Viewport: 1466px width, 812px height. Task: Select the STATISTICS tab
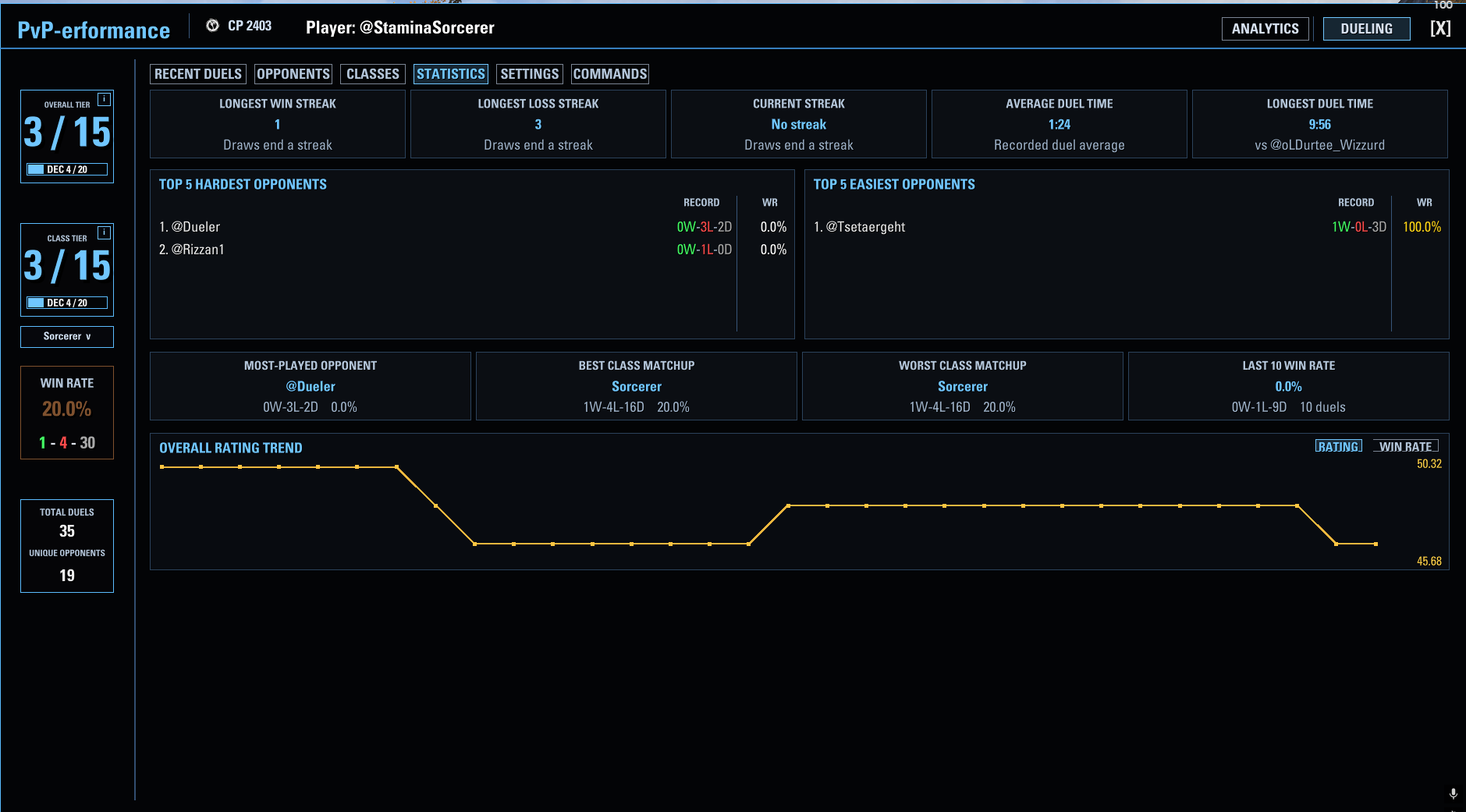point(451,74)
